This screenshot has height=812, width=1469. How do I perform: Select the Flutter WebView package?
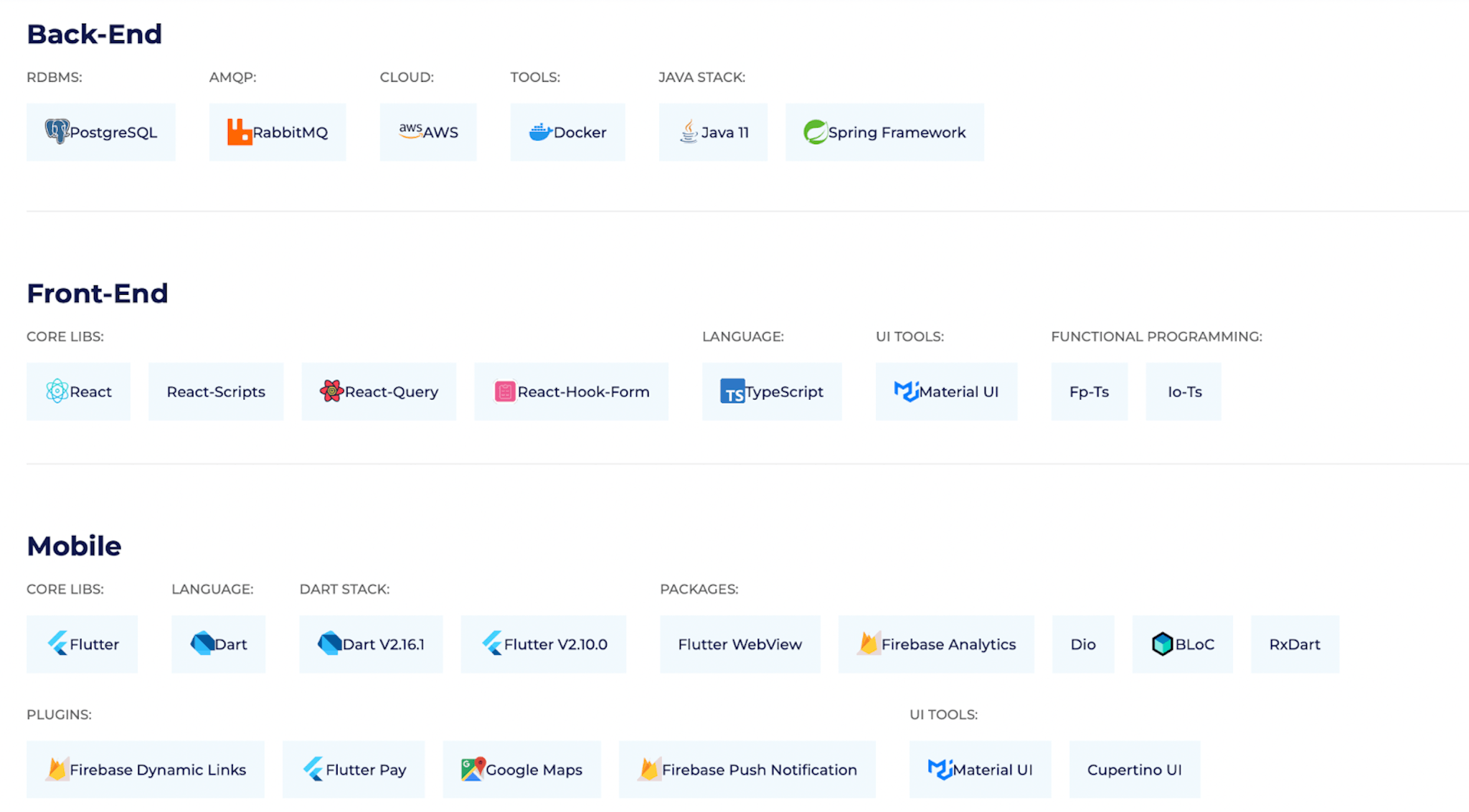point(739,644)
